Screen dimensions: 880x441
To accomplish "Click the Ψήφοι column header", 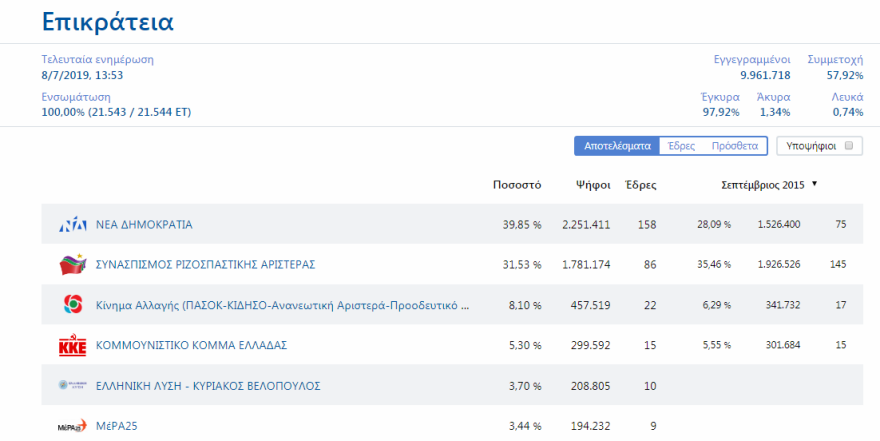I will (593, 185).
